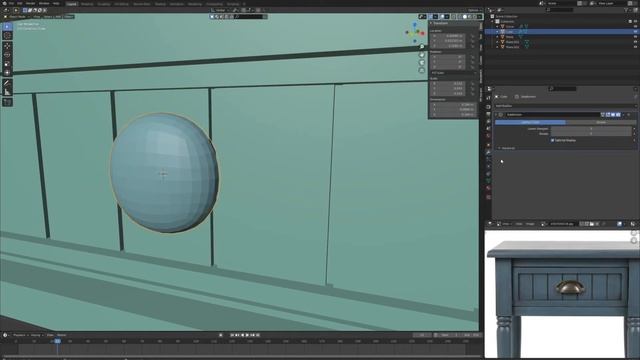Open the World properties tab
Screen dimensions: 640x360
(488, 135)
